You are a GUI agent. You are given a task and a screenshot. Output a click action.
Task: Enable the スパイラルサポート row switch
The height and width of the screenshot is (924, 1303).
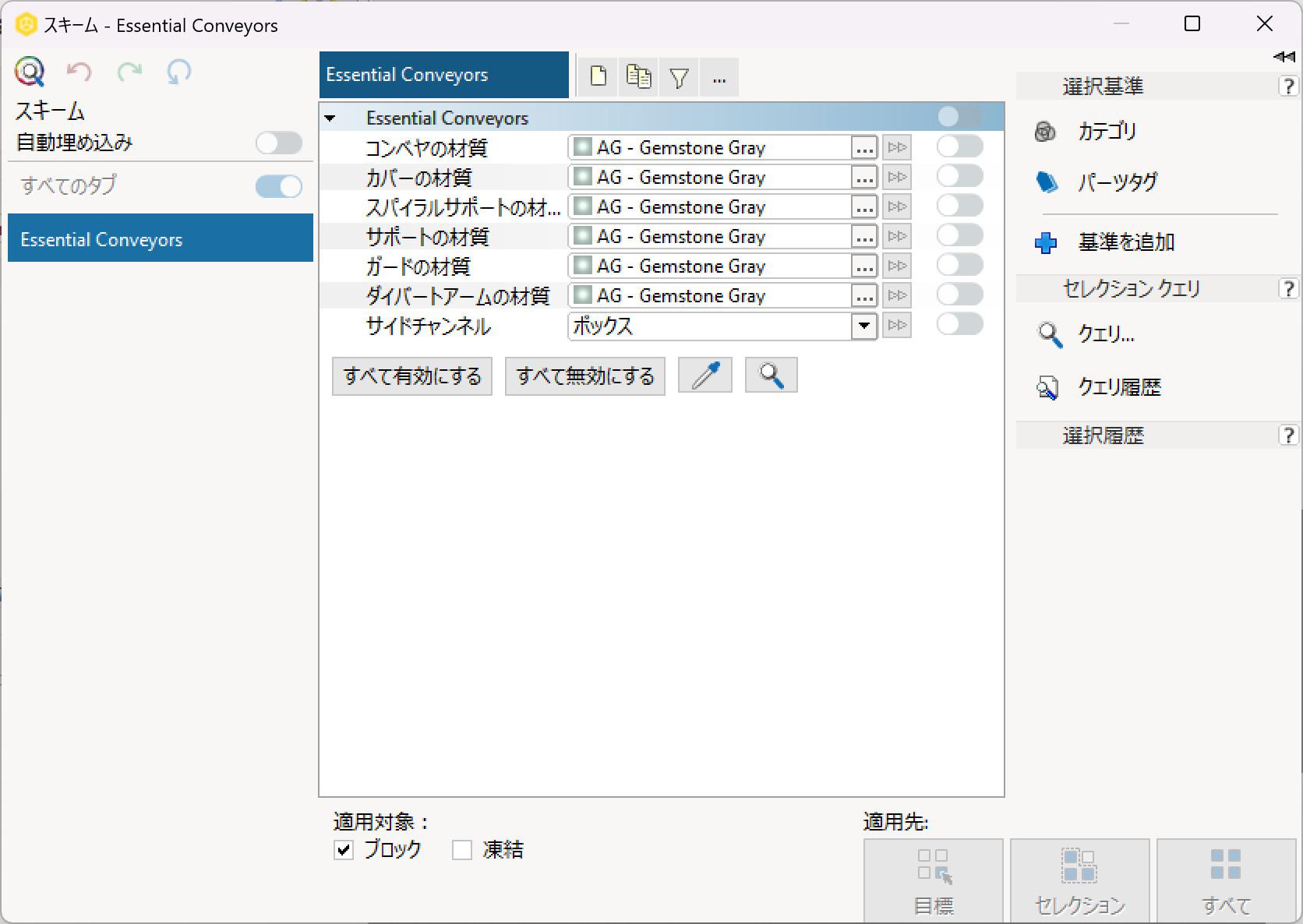[x=959, y=206]
